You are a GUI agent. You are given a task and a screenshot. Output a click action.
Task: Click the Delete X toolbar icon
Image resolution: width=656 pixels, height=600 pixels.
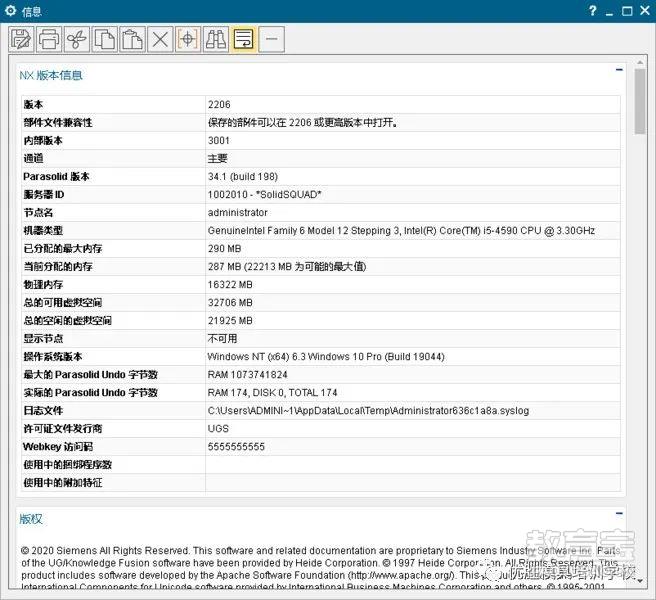coord(160,39)
